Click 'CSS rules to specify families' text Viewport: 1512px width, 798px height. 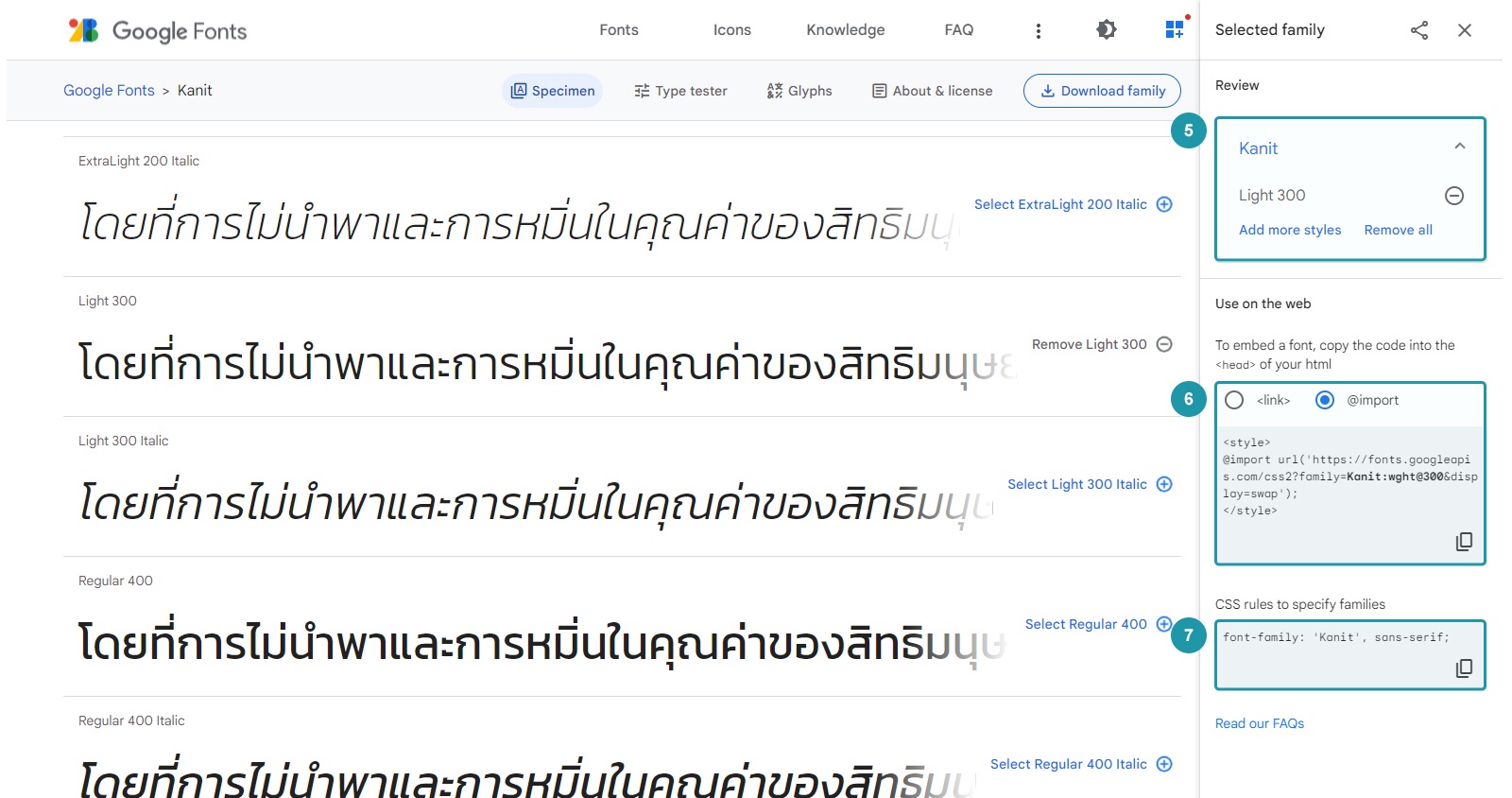point(1300,604)
